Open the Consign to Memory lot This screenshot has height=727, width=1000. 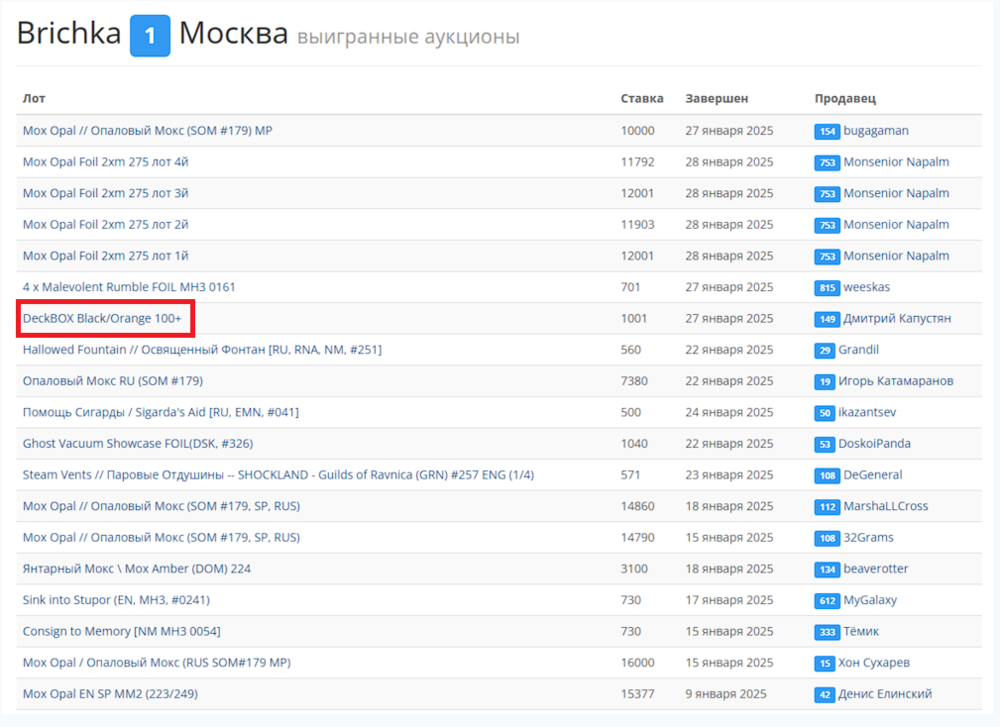[x=121, y=631]
